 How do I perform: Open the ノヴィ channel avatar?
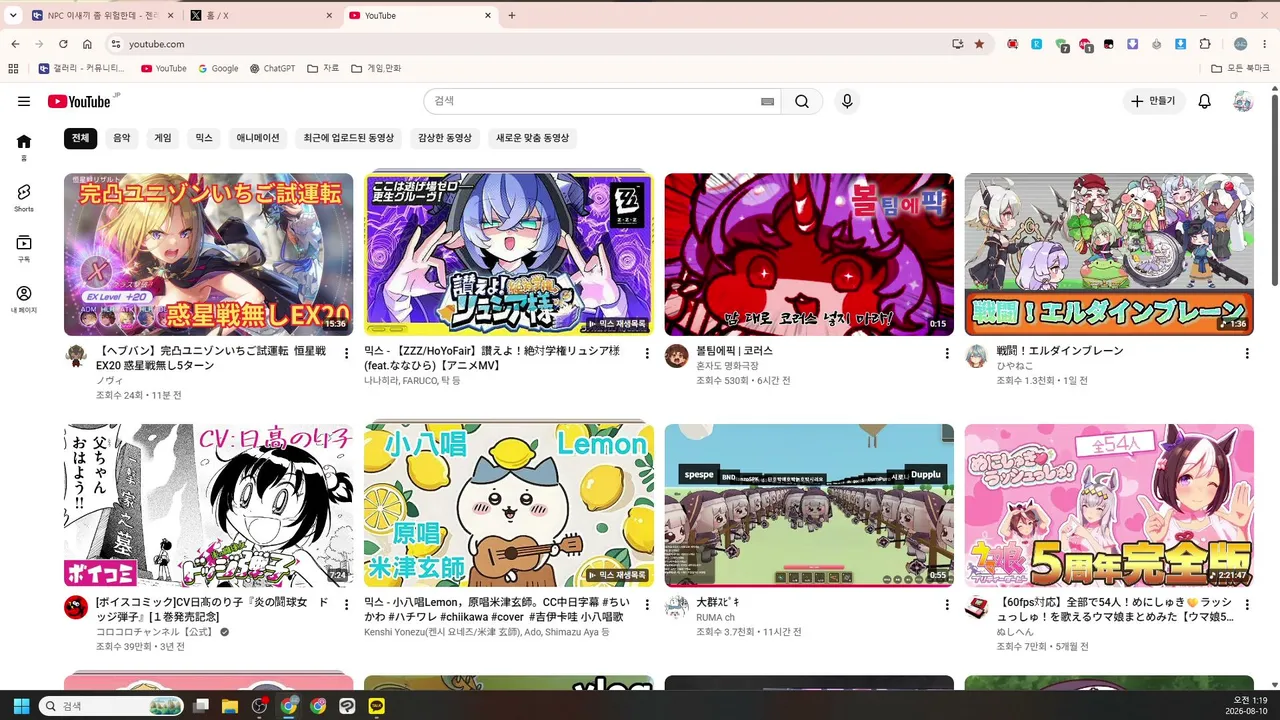[x=76, y=356]
